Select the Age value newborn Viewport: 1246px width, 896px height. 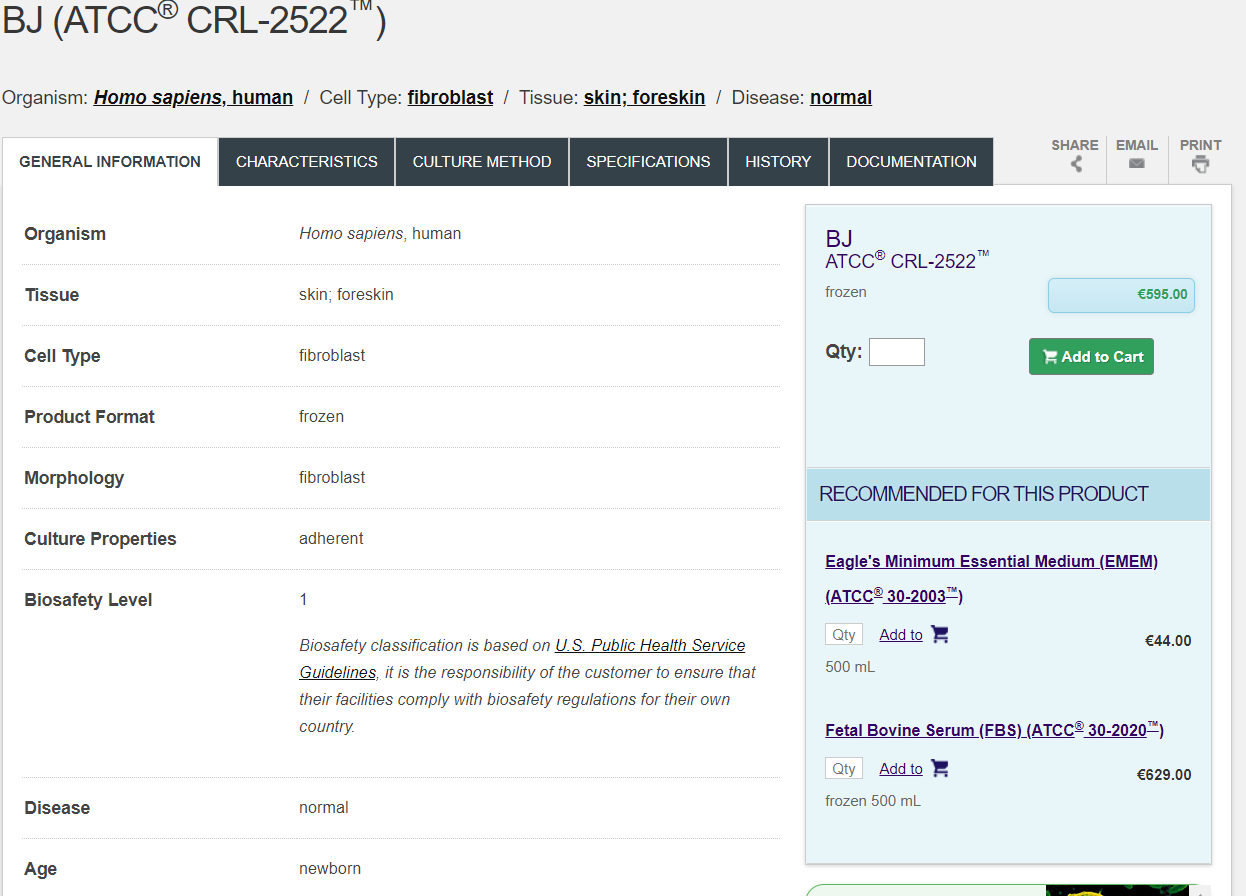point(330,868)
